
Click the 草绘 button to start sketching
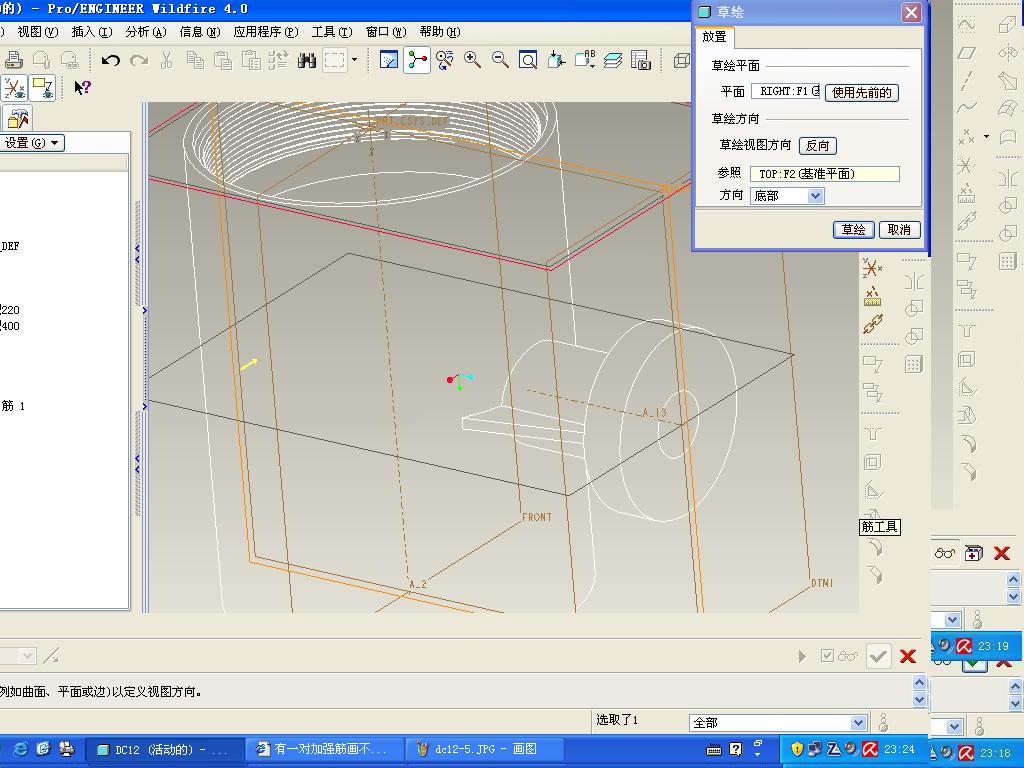click(x=854, y=230)
